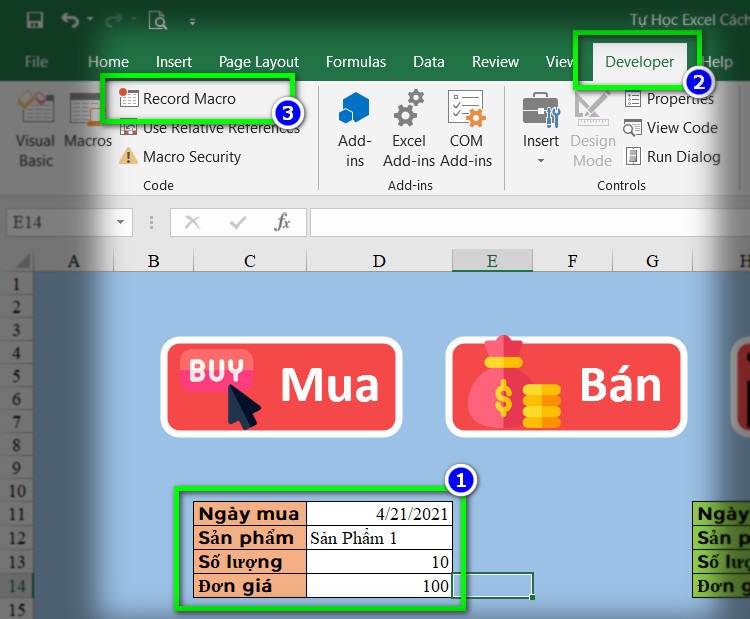Select row 1 header

click(16, 284)
